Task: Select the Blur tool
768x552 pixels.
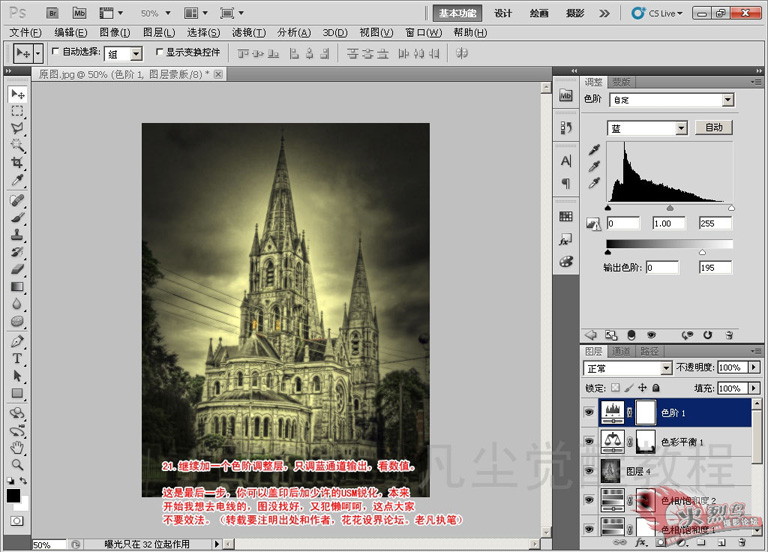Action: [17, 304]
